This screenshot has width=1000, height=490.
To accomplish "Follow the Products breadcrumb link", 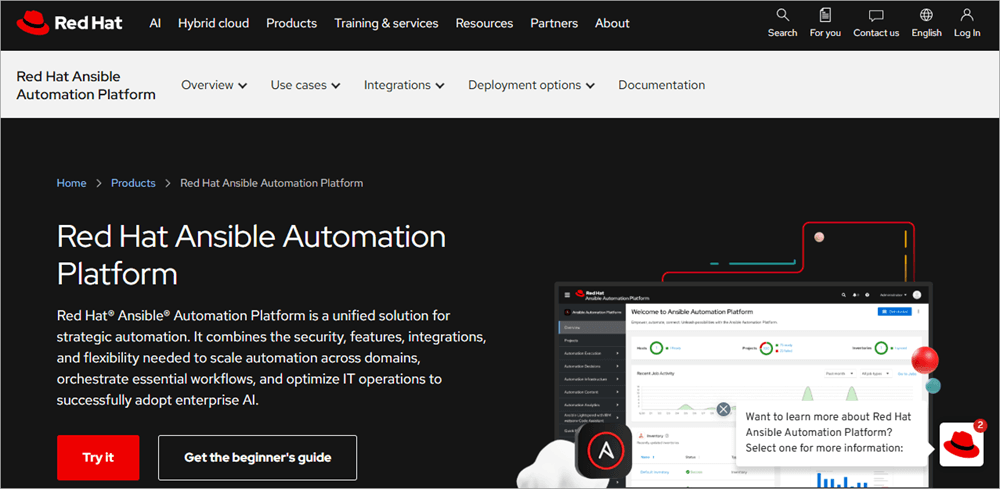I will coord(133,183).
